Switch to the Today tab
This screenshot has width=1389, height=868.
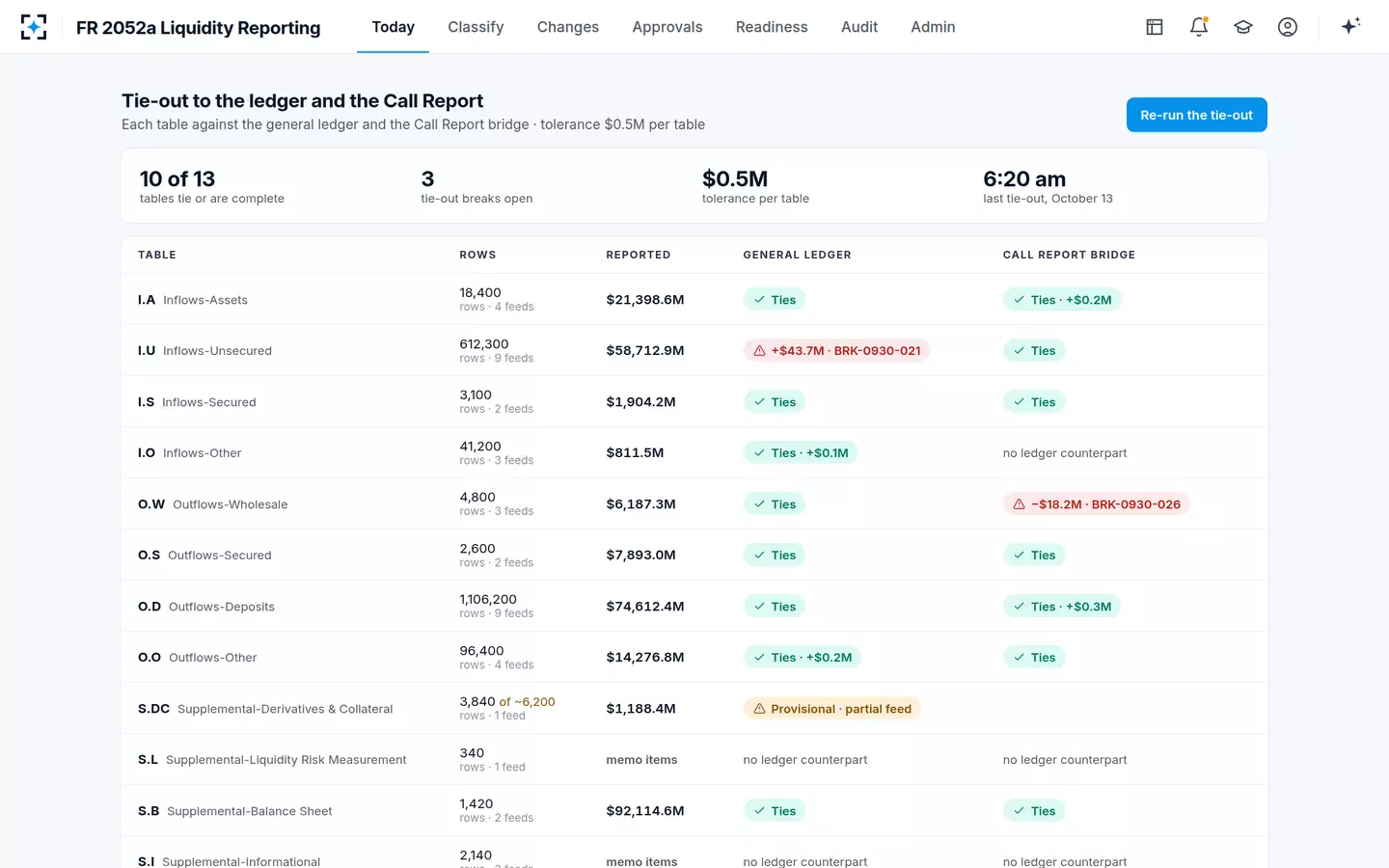point(394,27)
